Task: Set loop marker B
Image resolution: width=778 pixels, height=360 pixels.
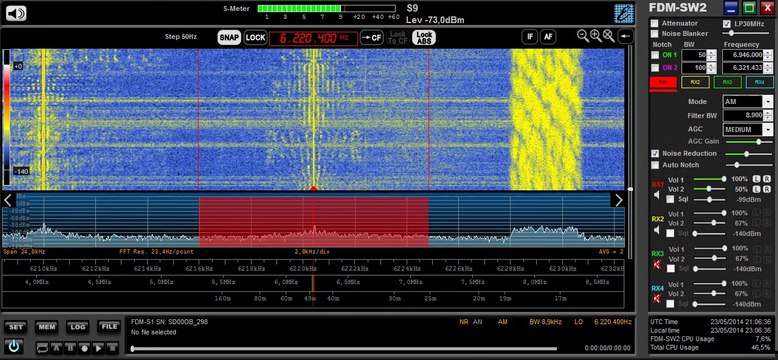Action: (x=70, y=348)
